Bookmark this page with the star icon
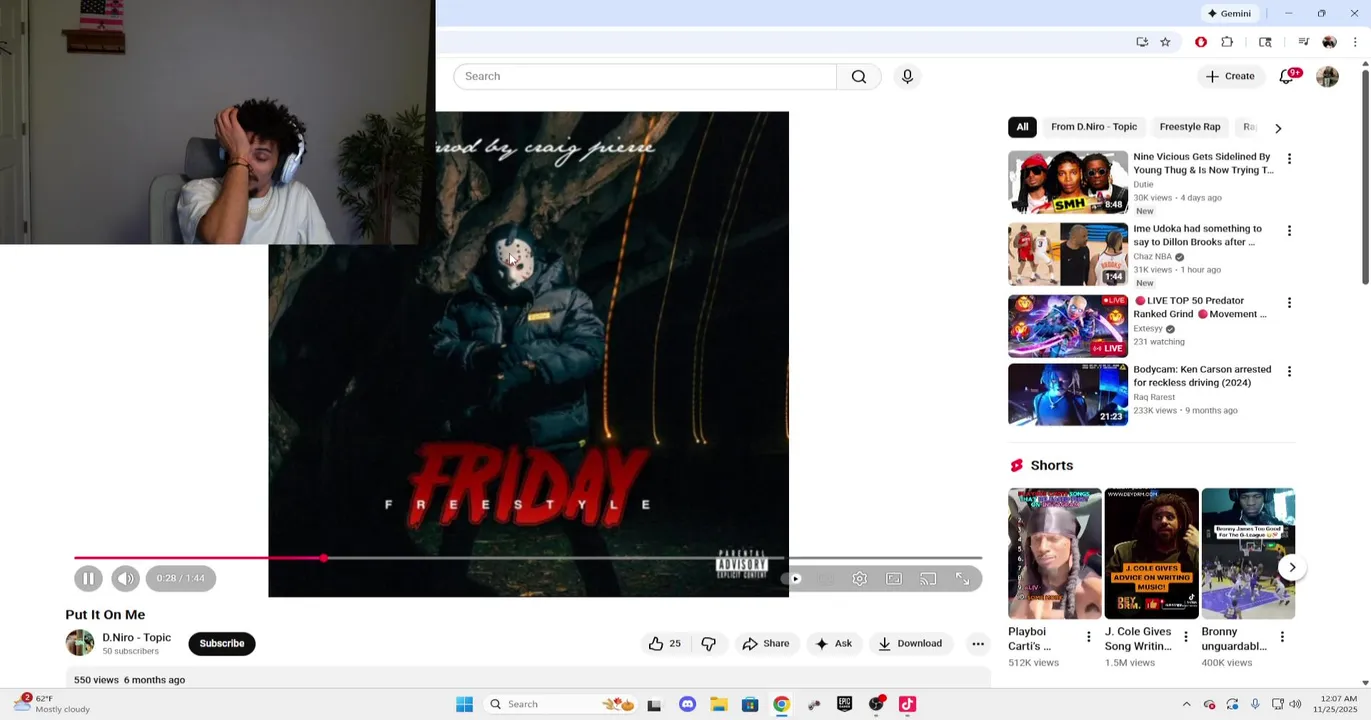 [x=1165, y=42]
